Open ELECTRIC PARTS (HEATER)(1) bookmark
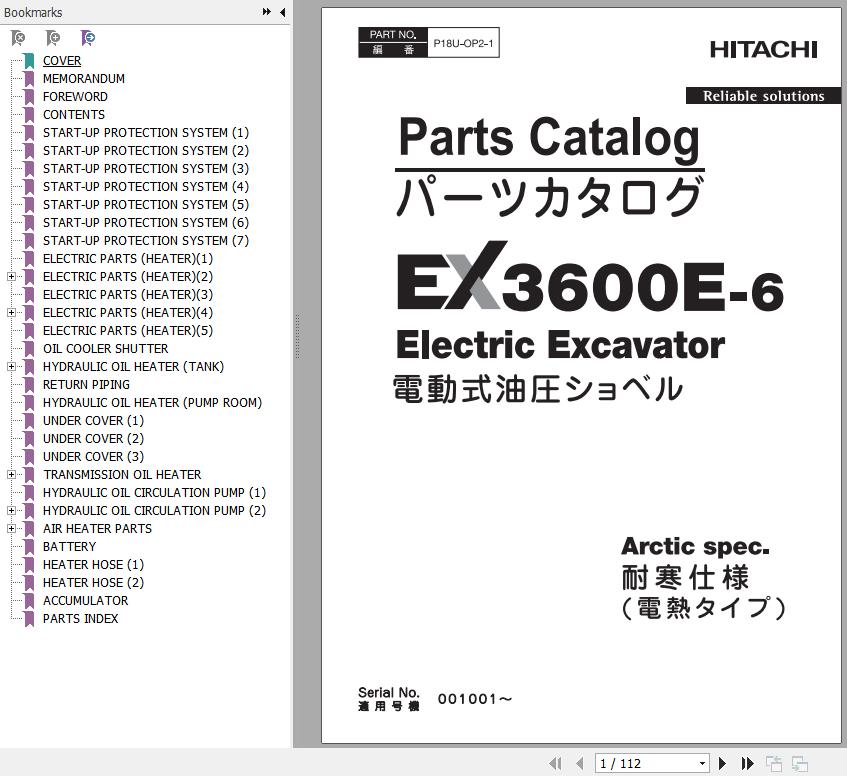This screenshot has height=776, width=847. (128, 259)
